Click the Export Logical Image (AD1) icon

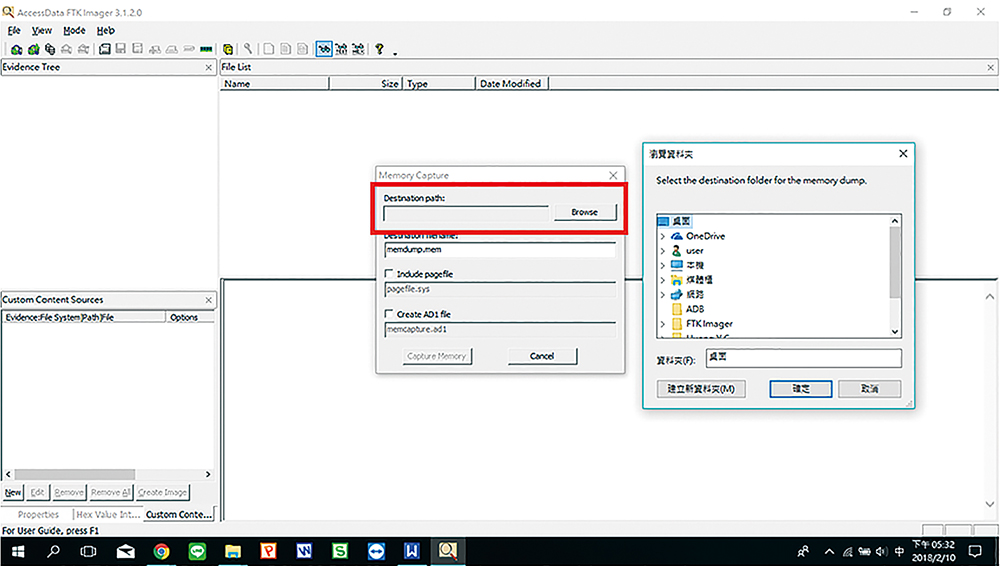(x=137, y=49)
